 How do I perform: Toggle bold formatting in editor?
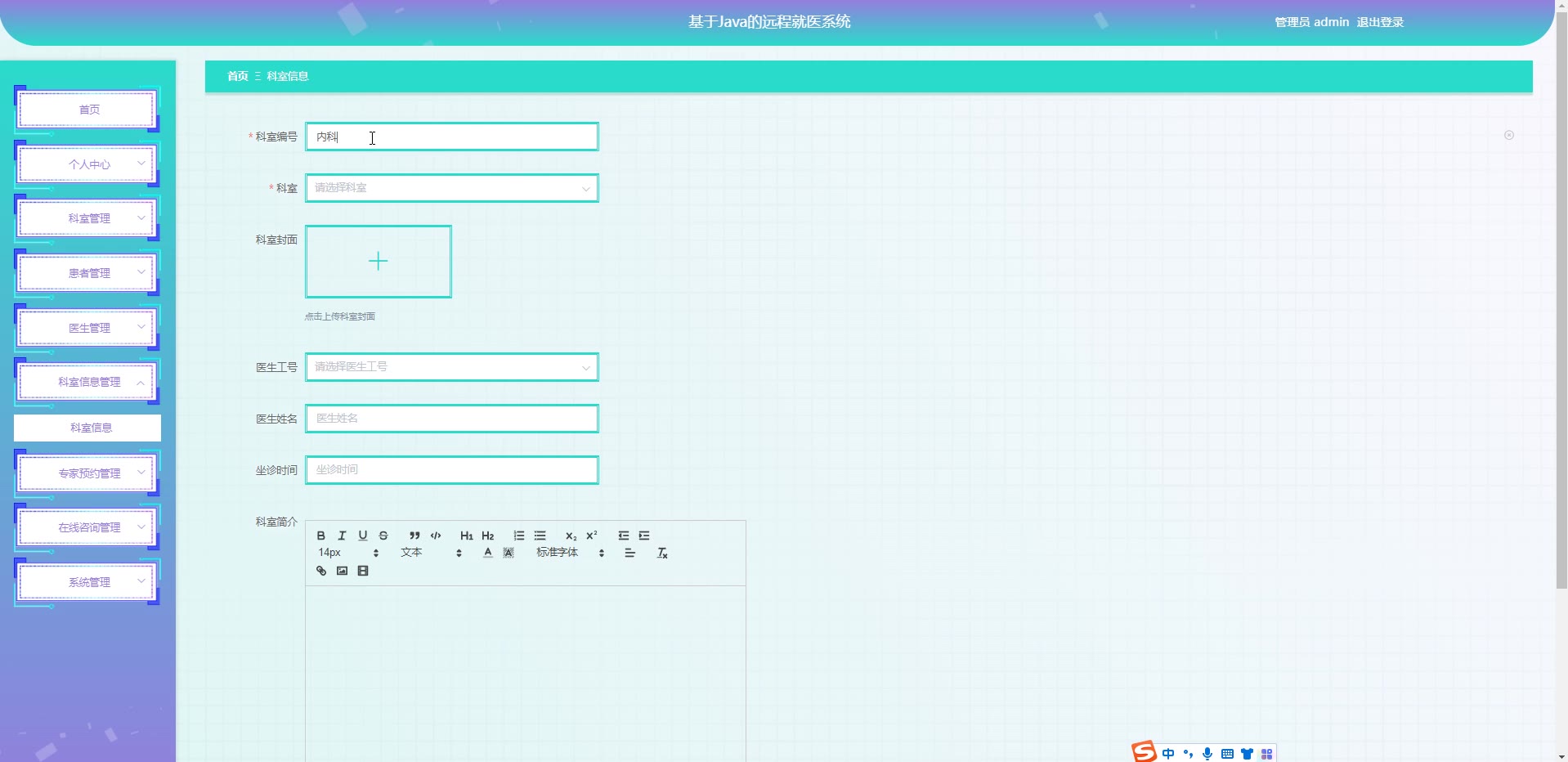pos(321,536)
